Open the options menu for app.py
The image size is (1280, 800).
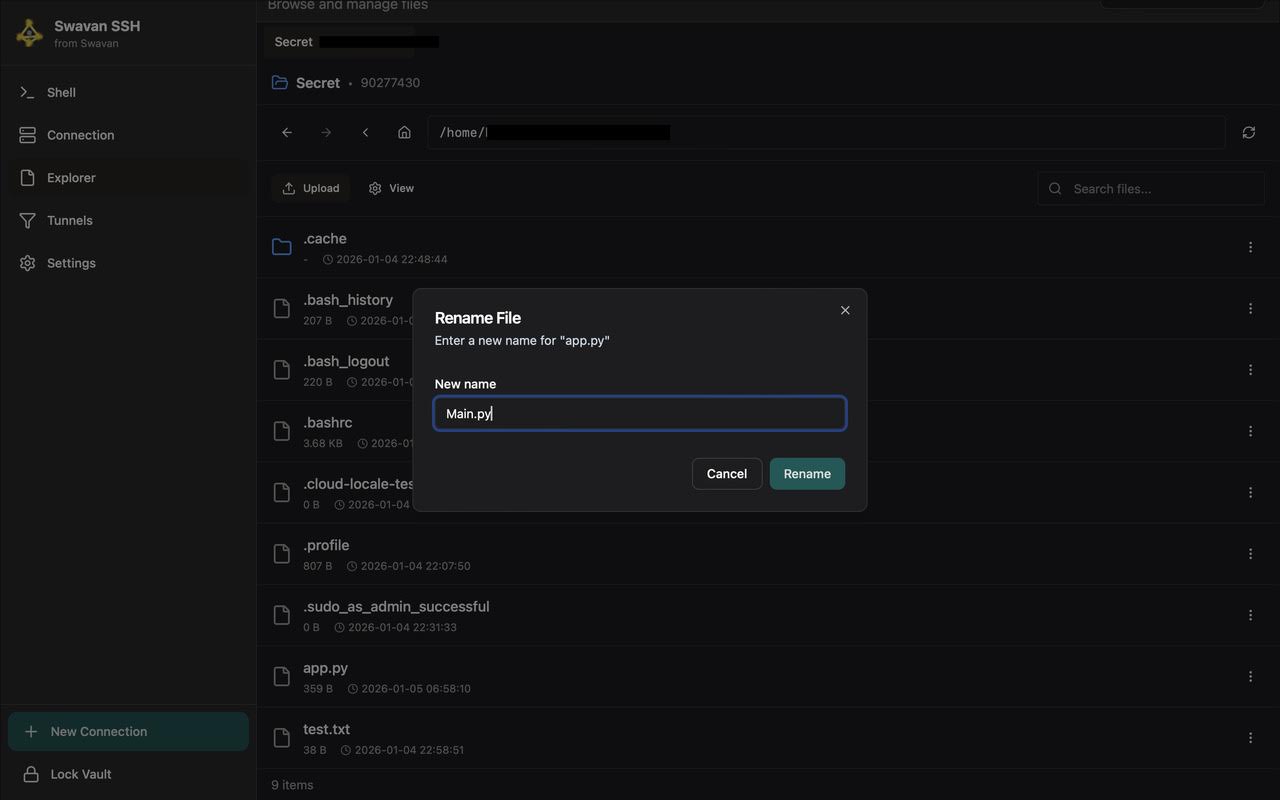tap(1249, 675)
